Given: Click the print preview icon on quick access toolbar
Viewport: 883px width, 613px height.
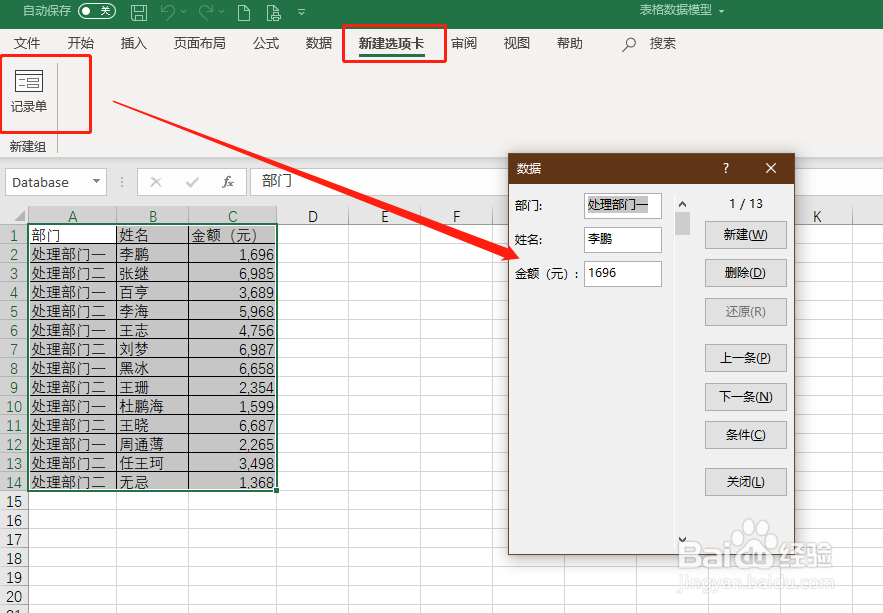Looking at the screenshot, I should pos(272,13).
